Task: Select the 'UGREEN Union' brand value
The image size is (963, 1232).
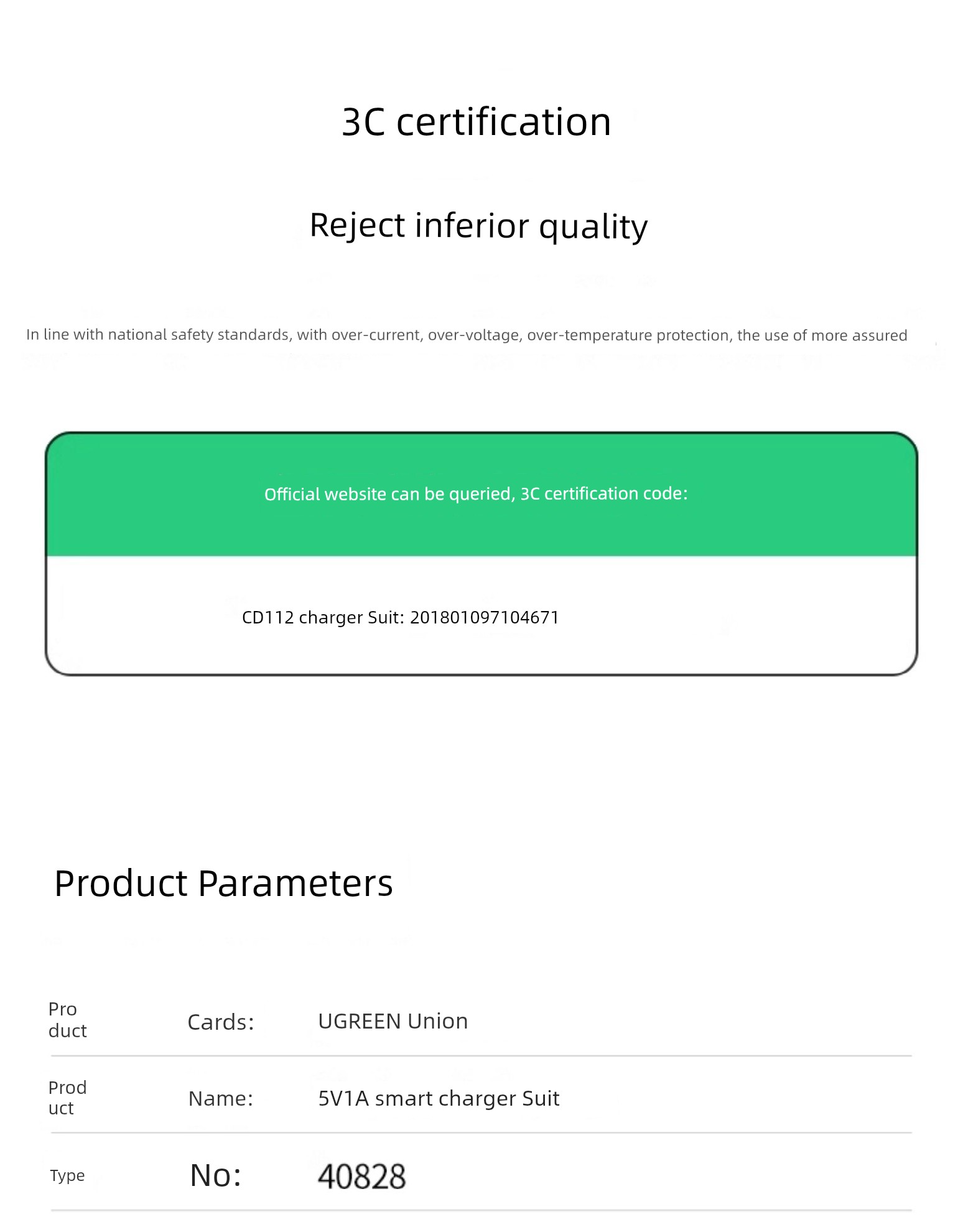Action: pos(393,1022)
